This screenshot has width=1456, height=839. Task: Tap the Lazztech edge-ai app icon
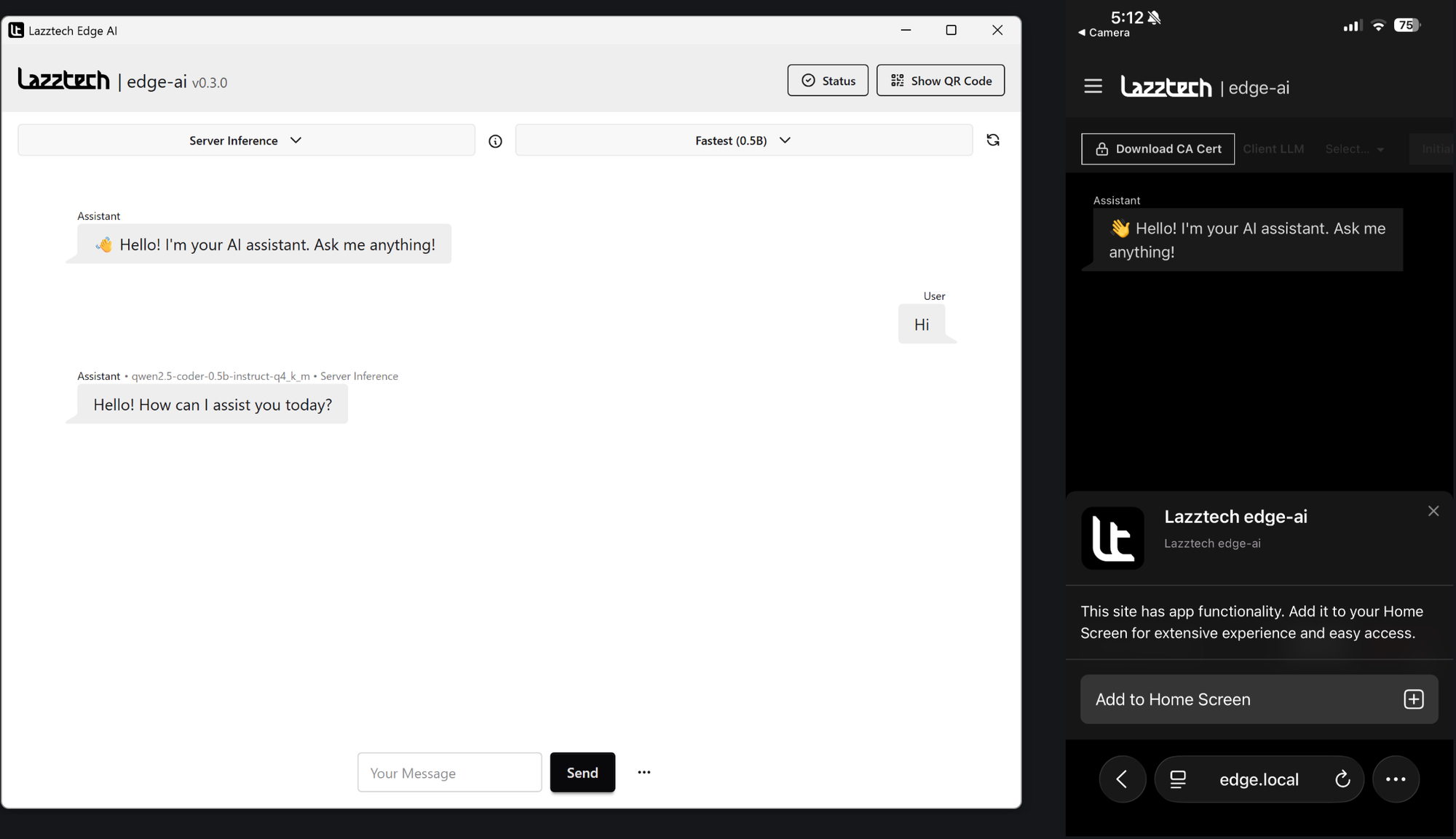click(x=1112, y=538)
